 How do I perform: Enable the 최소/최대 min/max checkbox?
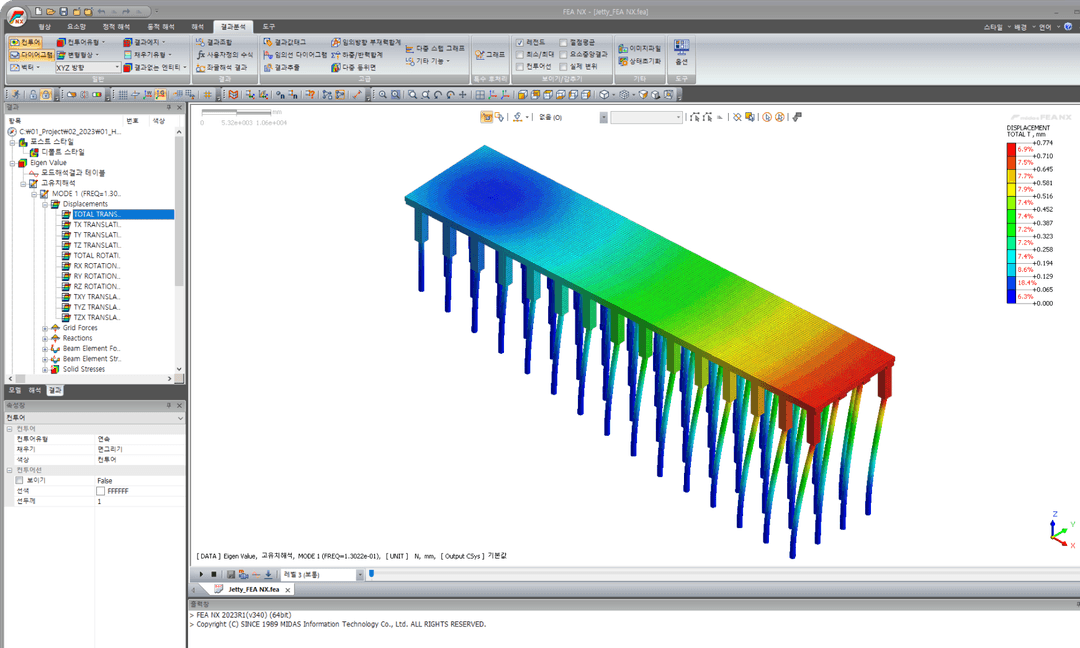[x=520, y=54]
